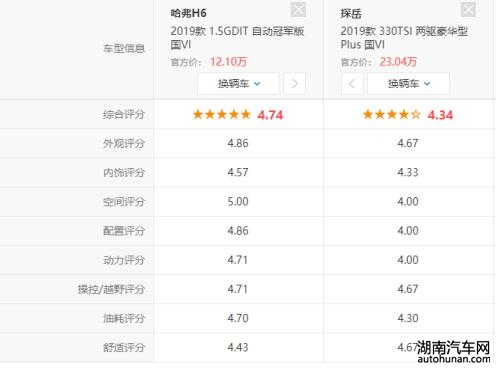
Task: Click the 12.10万 official price
Action: coord(228,62)
